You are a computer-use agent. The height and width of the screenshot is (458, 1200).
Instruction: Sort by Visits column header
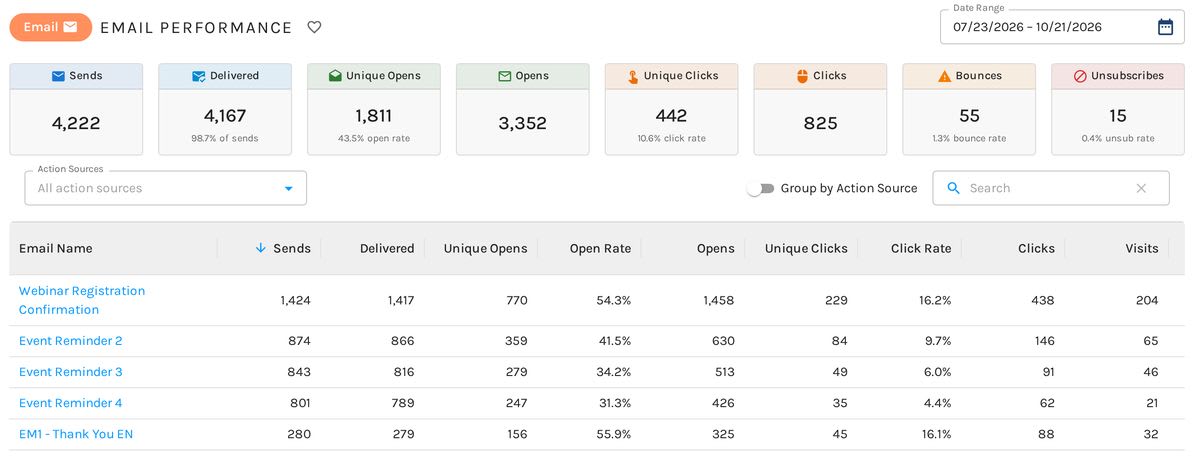click(x=1142, y=248)
